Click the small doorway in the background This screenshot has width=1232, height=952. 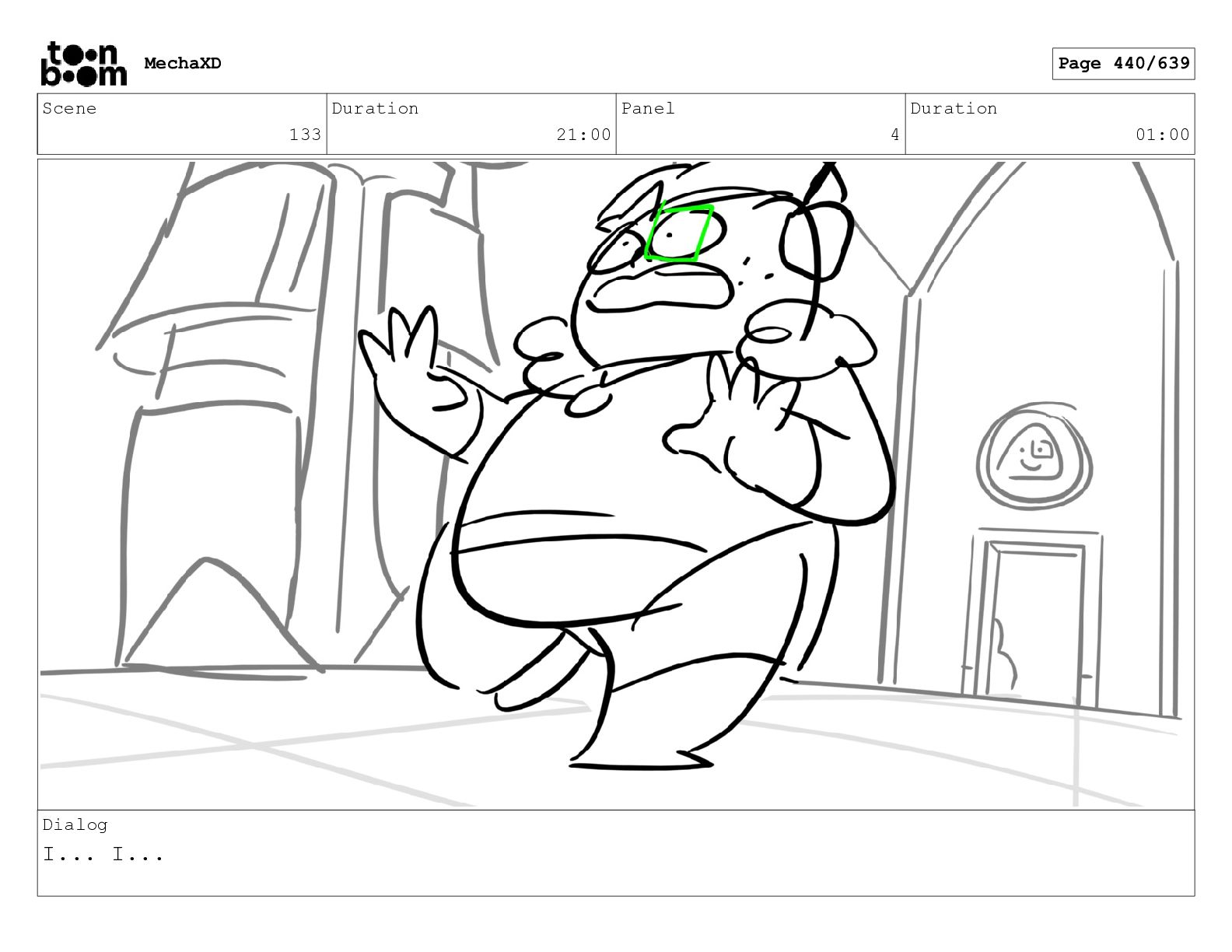click(x=1034, y=619)
